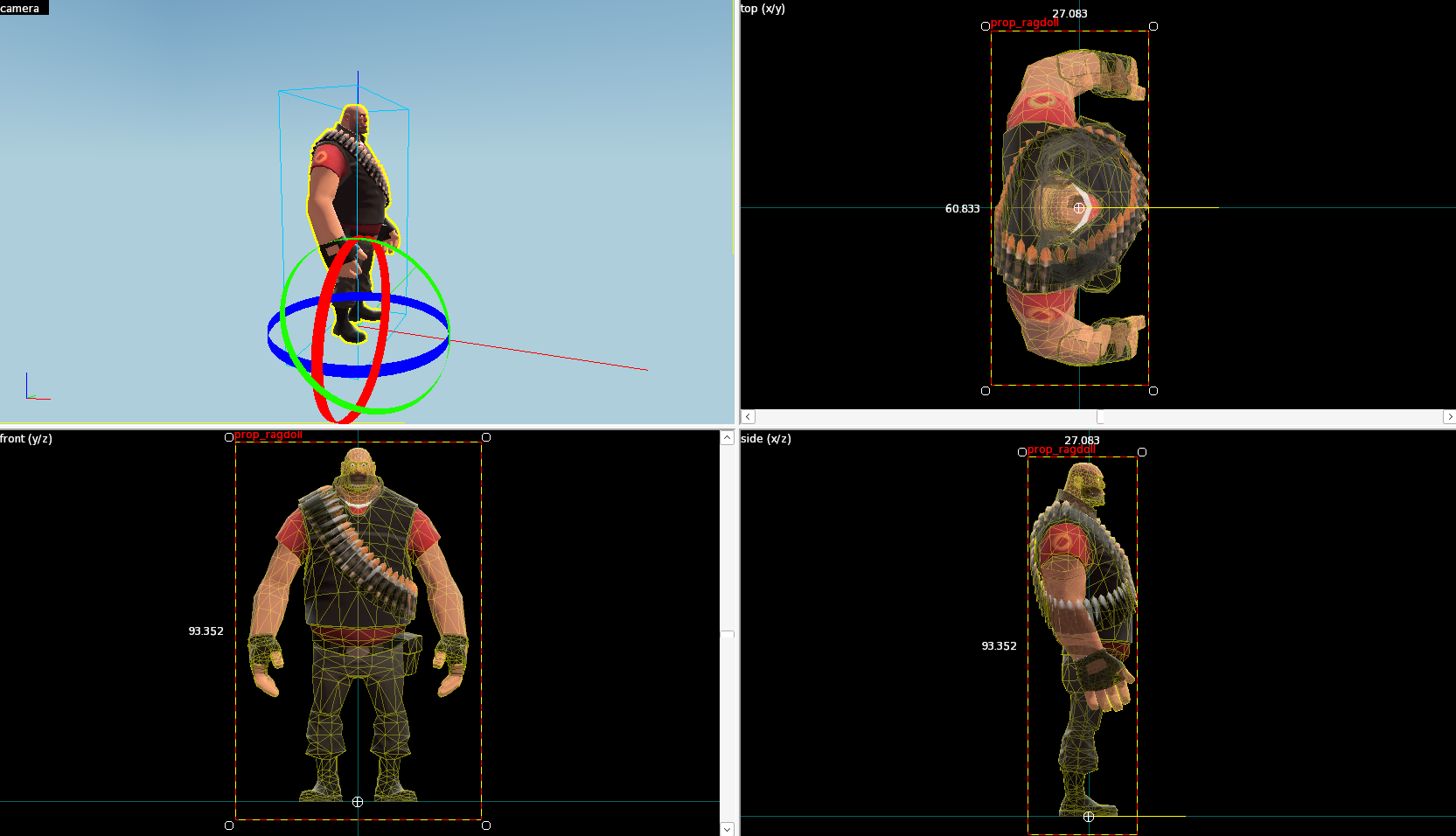Viewport: 1456px width, 836px height.
Task: Click the top-right selection handle in side view
Action: pos(1142,452)
